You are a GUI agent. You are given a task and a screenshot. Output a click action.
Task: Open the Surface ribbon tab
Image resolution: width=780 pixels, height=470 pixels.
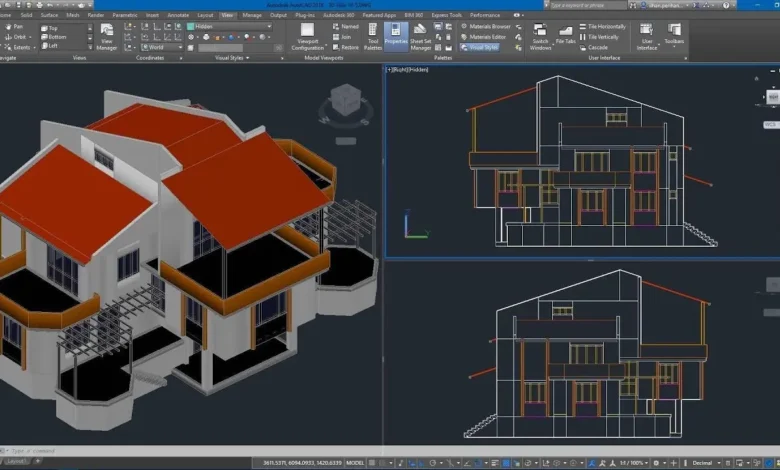(49, 15)
